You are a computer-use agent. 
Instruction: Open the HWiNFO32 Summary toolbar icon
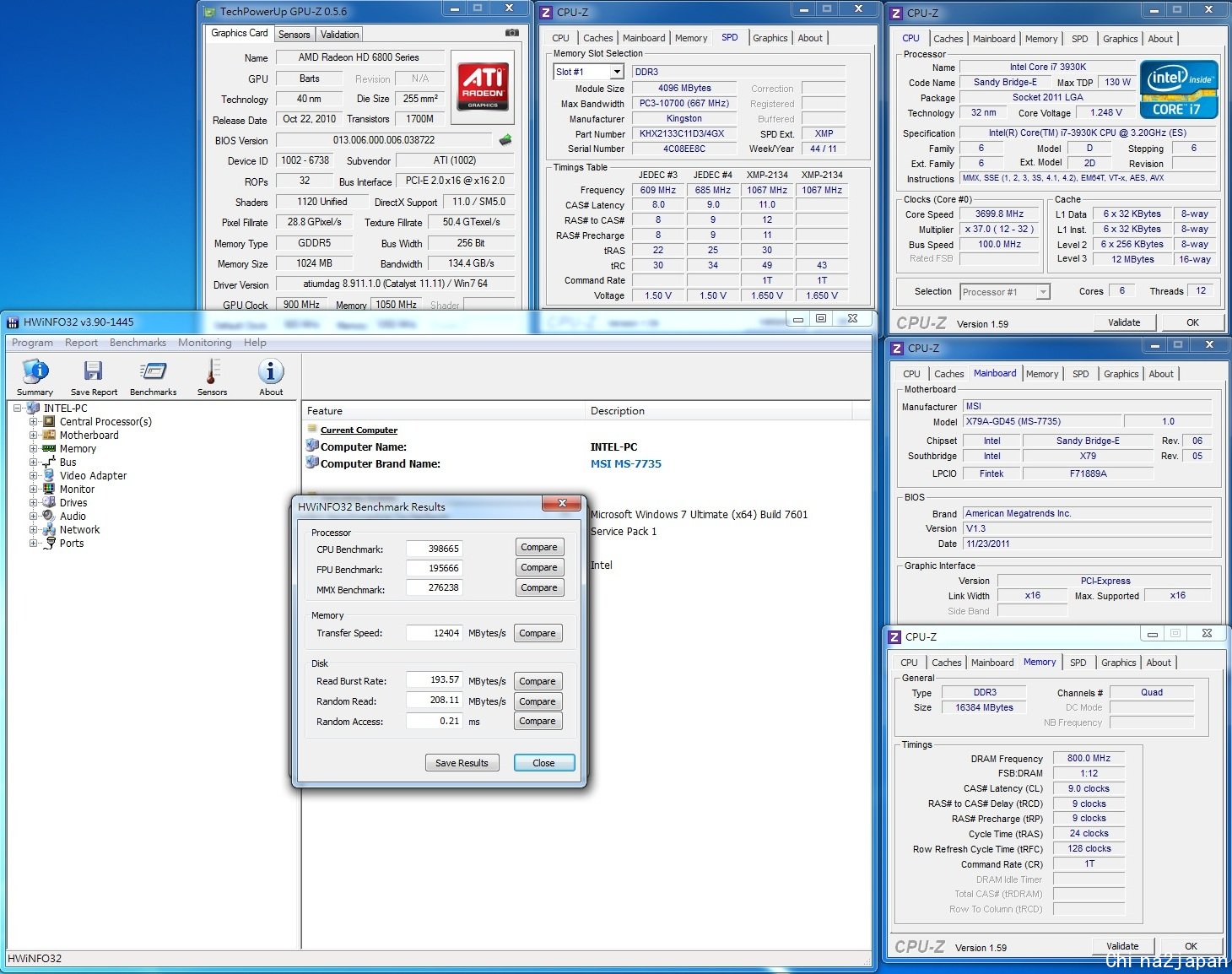(35, 377)
